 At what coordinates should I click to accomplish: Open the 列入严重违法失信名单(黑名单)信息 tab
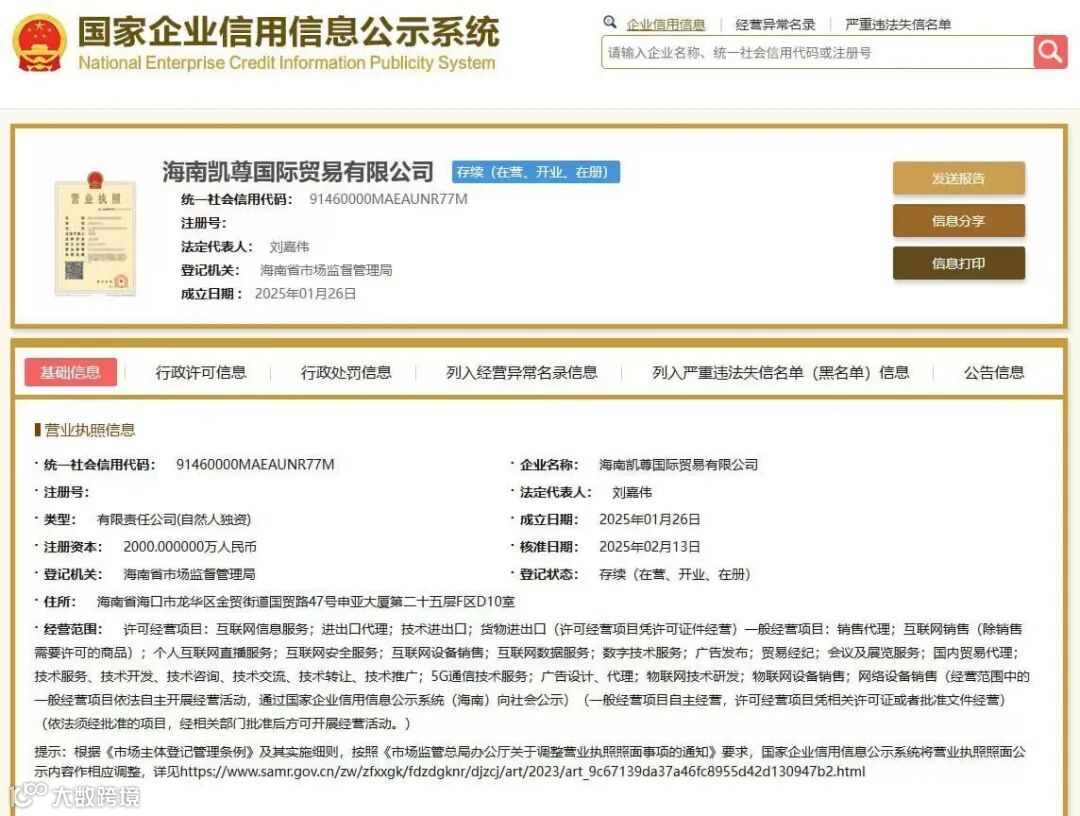(780, 373)
